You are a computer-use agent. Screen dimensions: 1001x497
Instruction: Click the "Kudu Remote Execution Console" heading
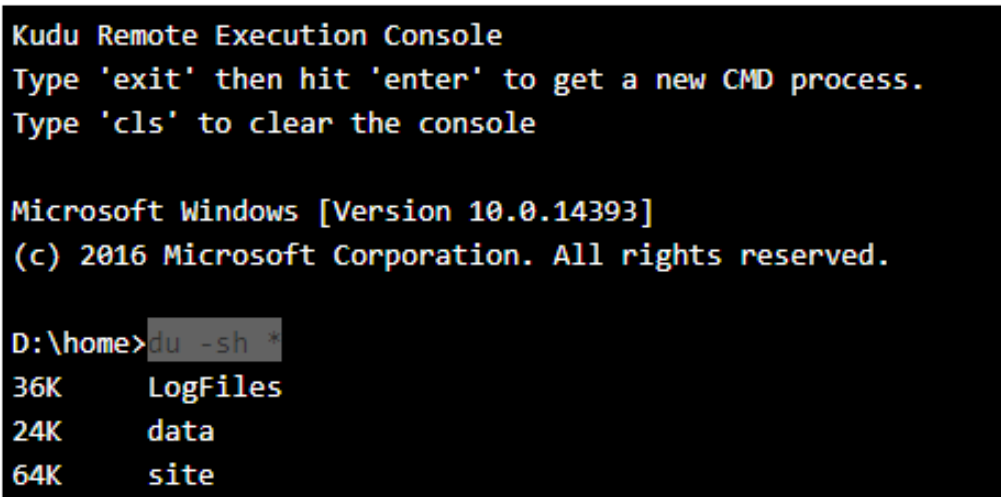[x=257, y=36]
